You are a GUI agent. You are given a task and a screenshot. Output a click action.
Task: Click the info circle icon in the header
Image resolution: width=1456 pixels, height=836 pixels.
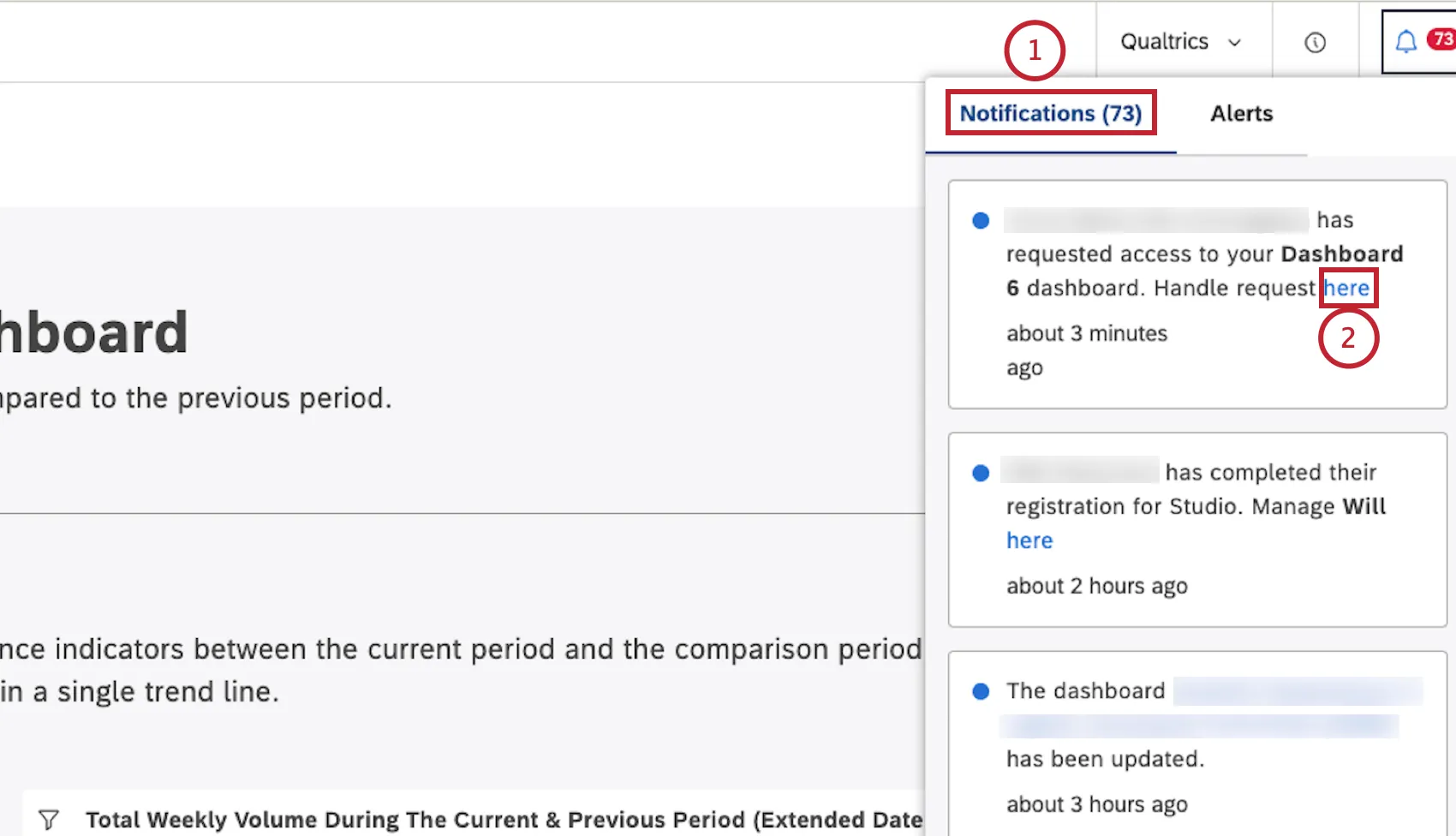click(x=1315, y=41)
